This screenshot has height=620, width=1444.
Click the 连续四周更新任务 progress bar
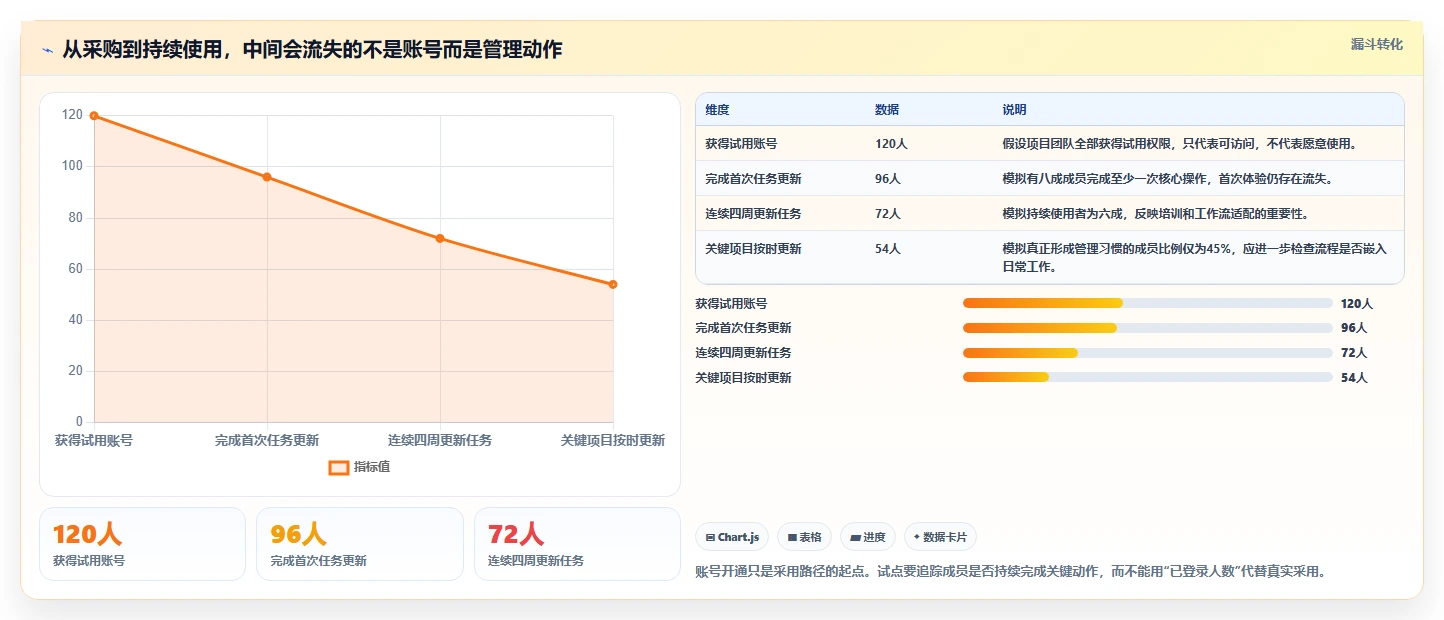pyautogui.click(x=1147, y=353)
